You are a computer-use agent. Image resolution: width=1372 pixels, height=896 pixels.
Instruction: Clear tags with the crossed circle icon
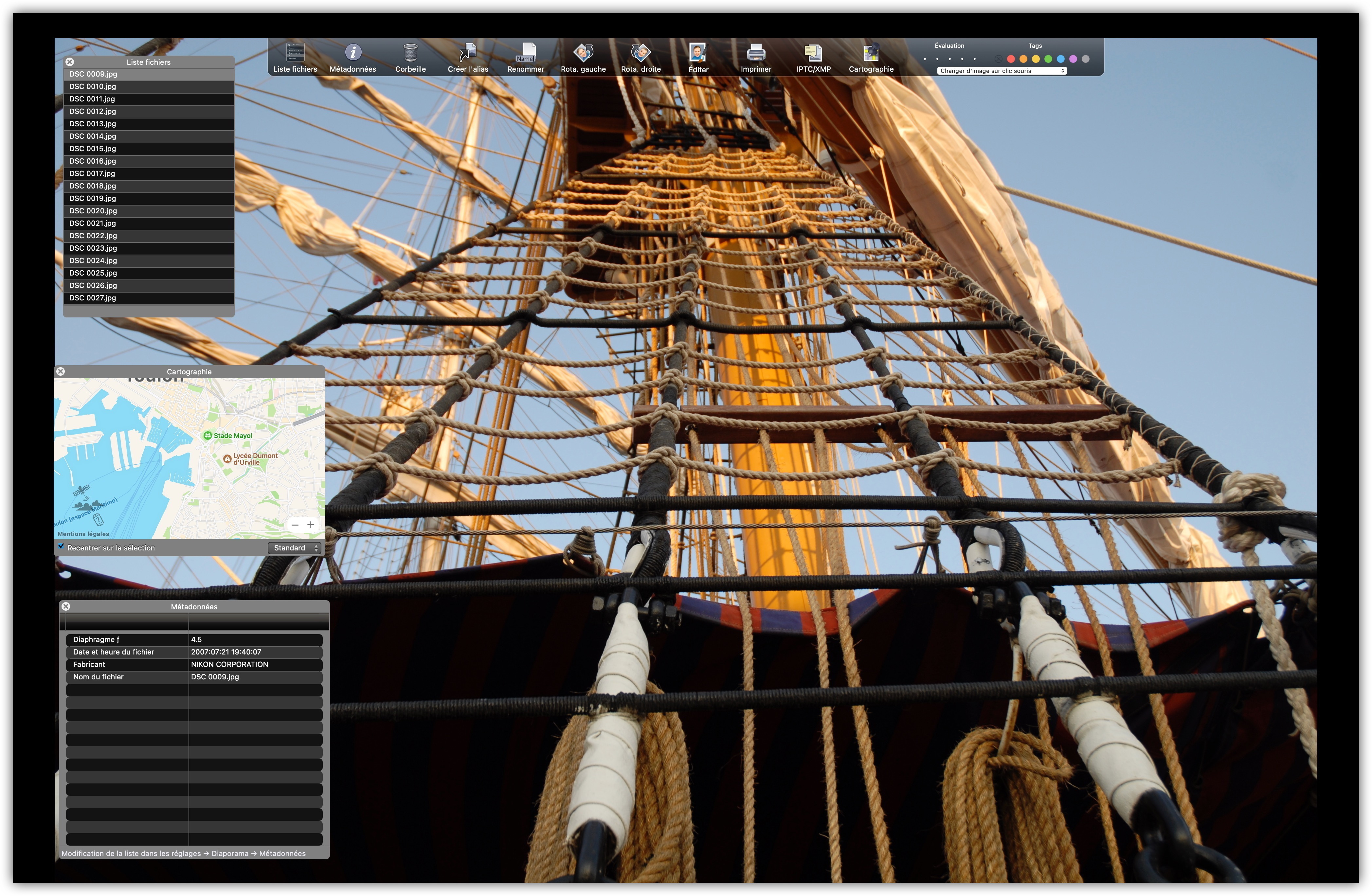click(x=998, y=59)
